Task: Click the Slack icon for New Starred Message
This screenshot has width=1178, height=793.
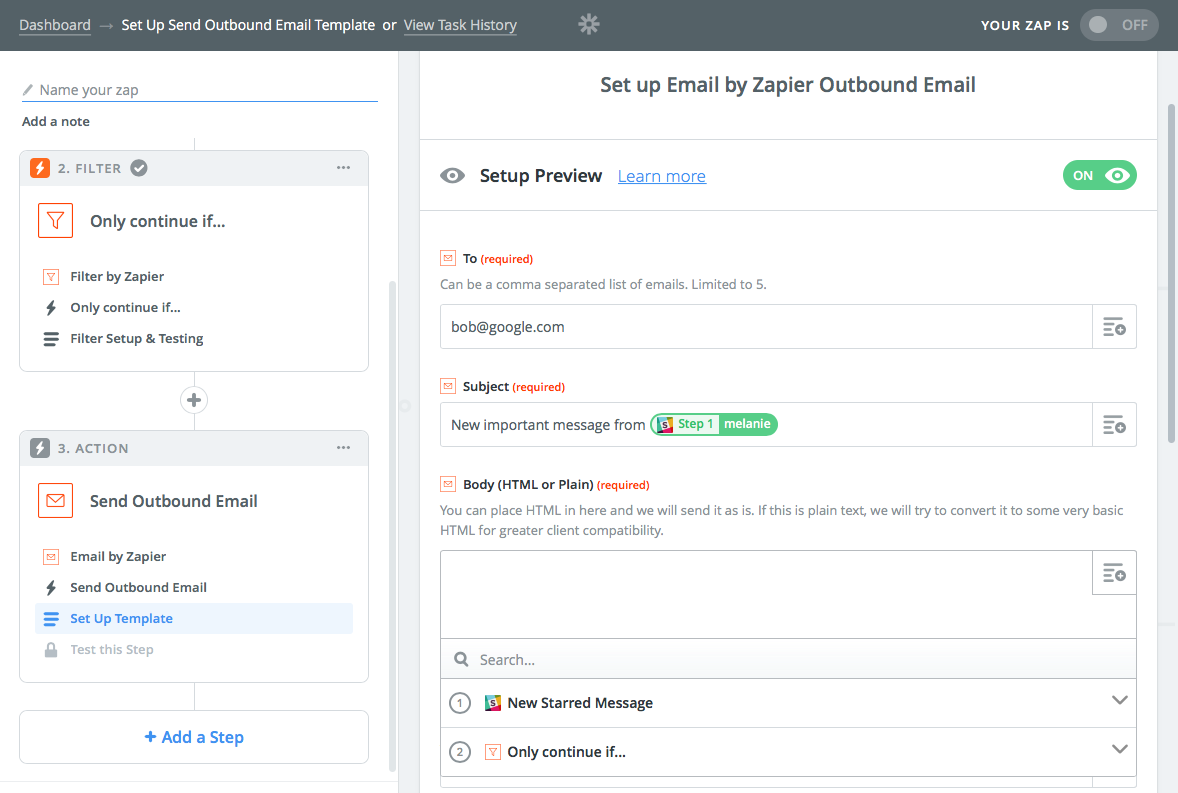Action: [493, 703]
